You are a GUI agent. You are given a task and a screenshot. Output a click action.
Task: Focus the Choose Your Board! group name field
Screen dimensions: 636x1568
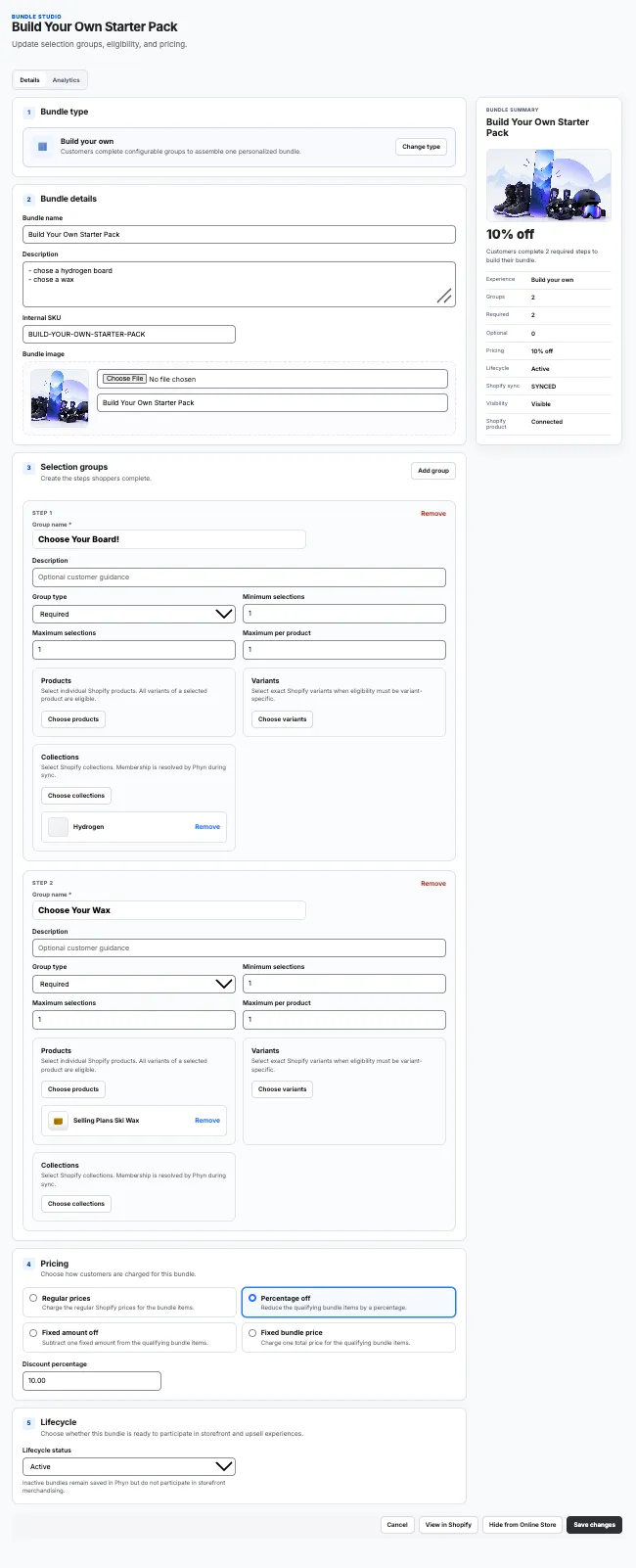pos(169,539)
